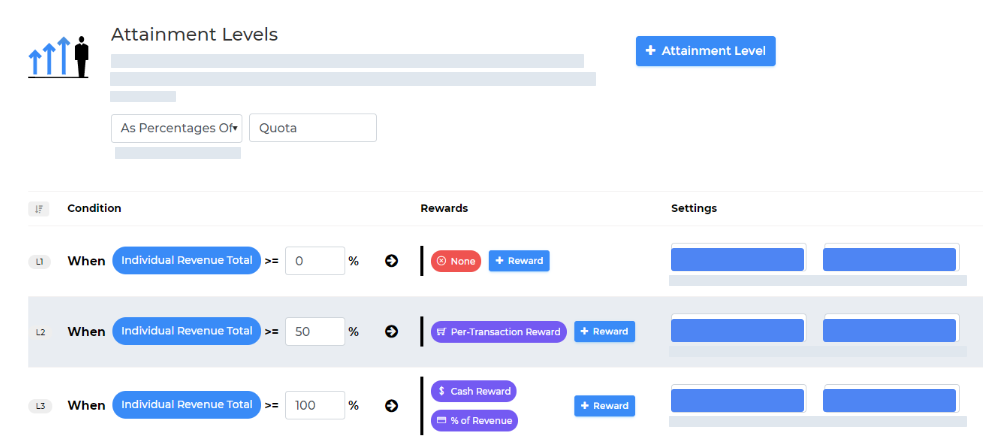Open the % of Revenue reward tag
Image resolution: width=986 pixels, height=446 pixels.
point(474,421)
